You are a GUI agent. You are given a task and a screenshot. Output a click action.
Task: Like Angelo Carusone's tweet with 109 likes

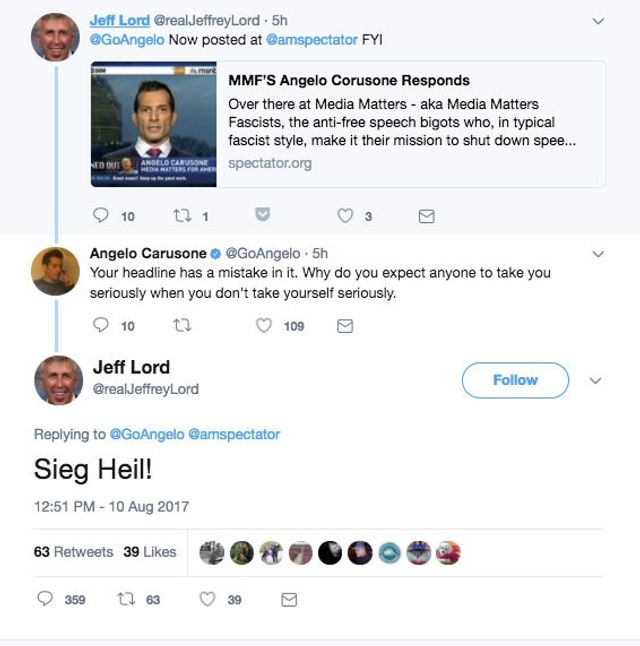(x=265, y=326)
